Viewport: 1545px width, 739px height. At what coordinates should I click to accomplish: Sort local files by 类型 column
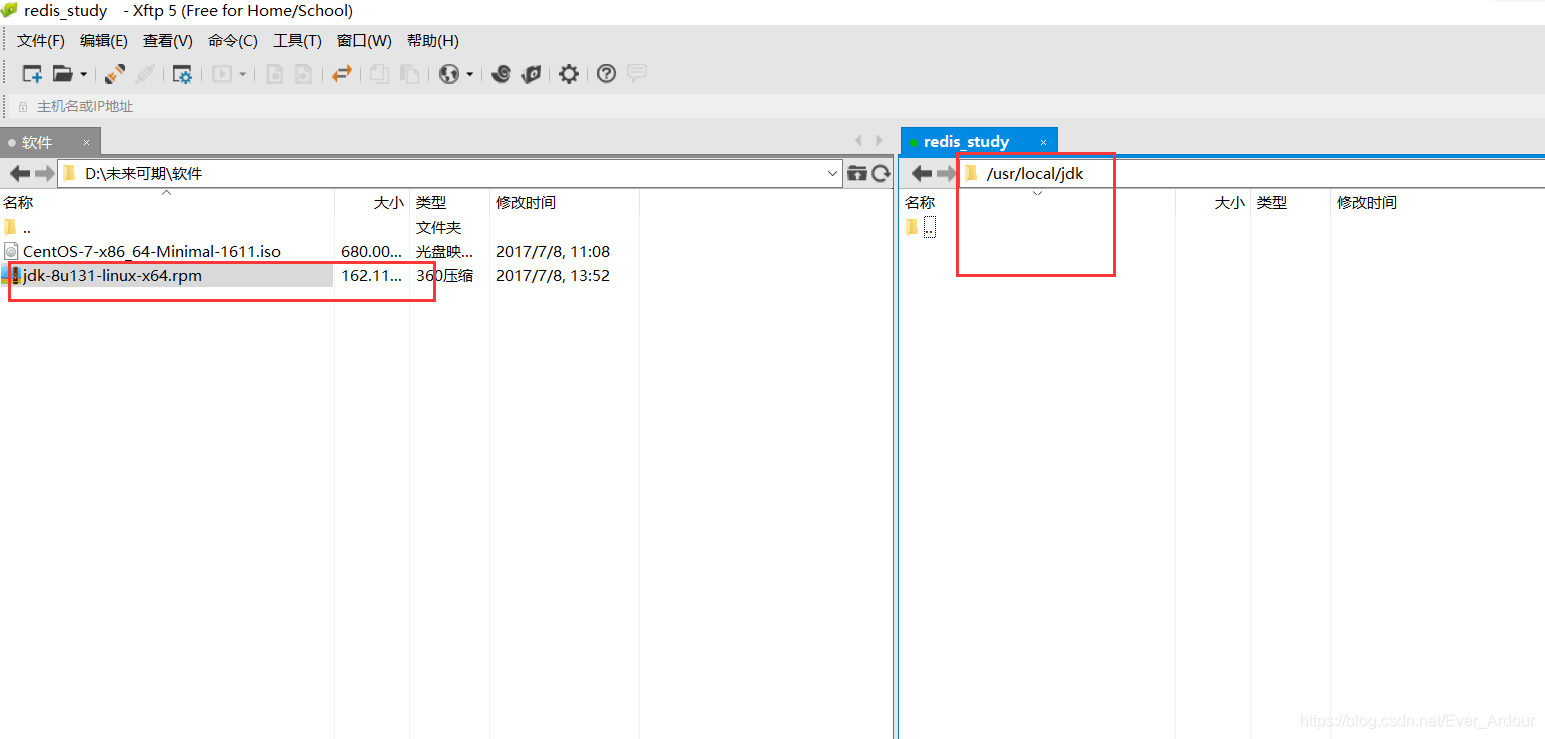pos(449,202)
